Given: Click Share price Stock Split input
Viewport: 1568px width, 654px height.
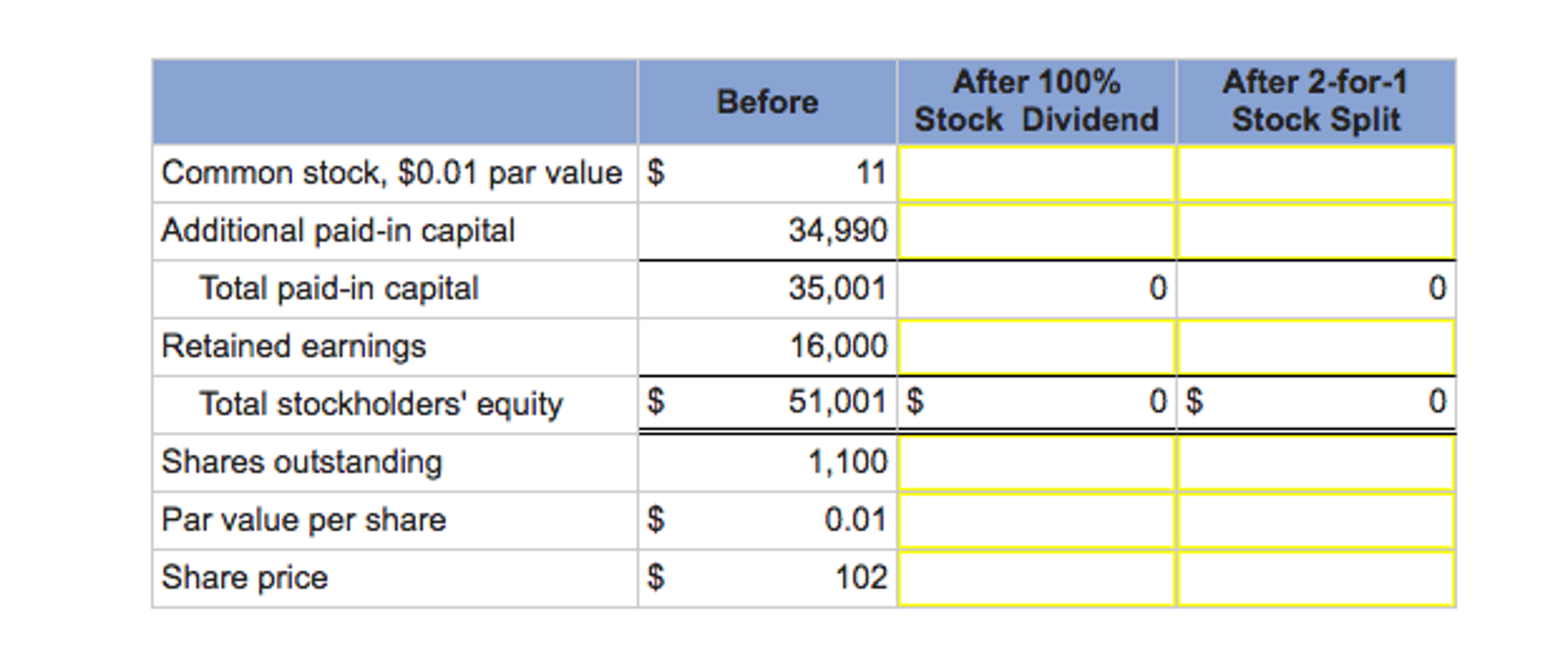Looking at the screenshot, I should coord(1316,579).
